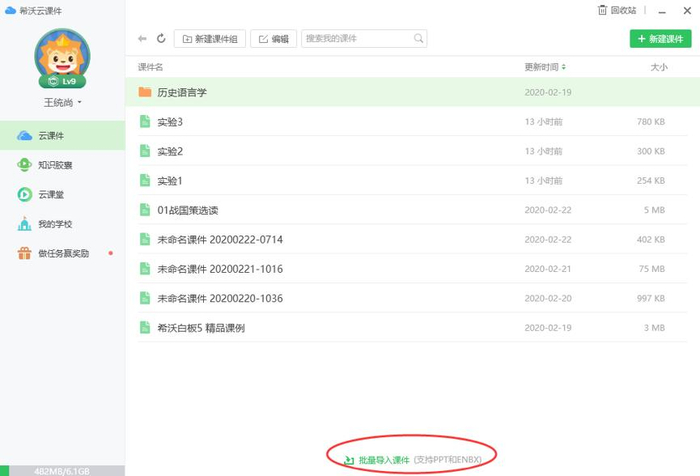
Task: Click the green 新建课件 button
Action: click(x=660, y=39)
